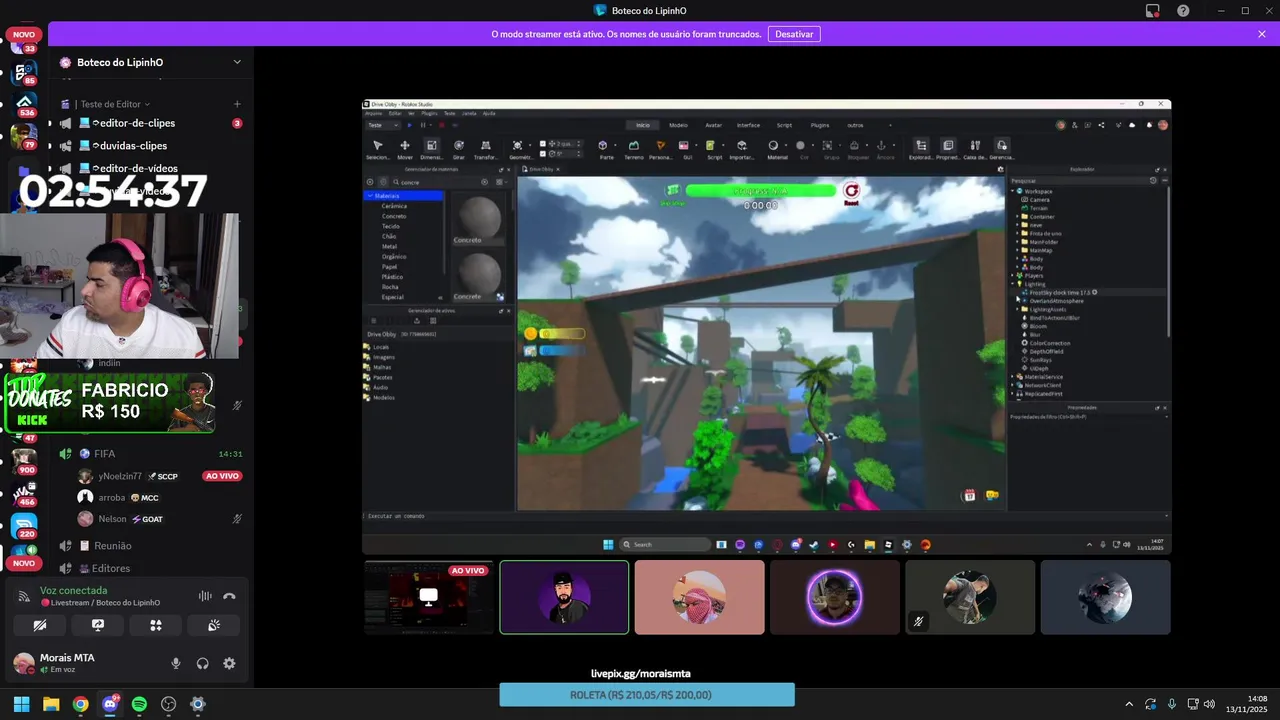
Task: Open the noise suppression waveform icon
Action: (x=205, y=596)
